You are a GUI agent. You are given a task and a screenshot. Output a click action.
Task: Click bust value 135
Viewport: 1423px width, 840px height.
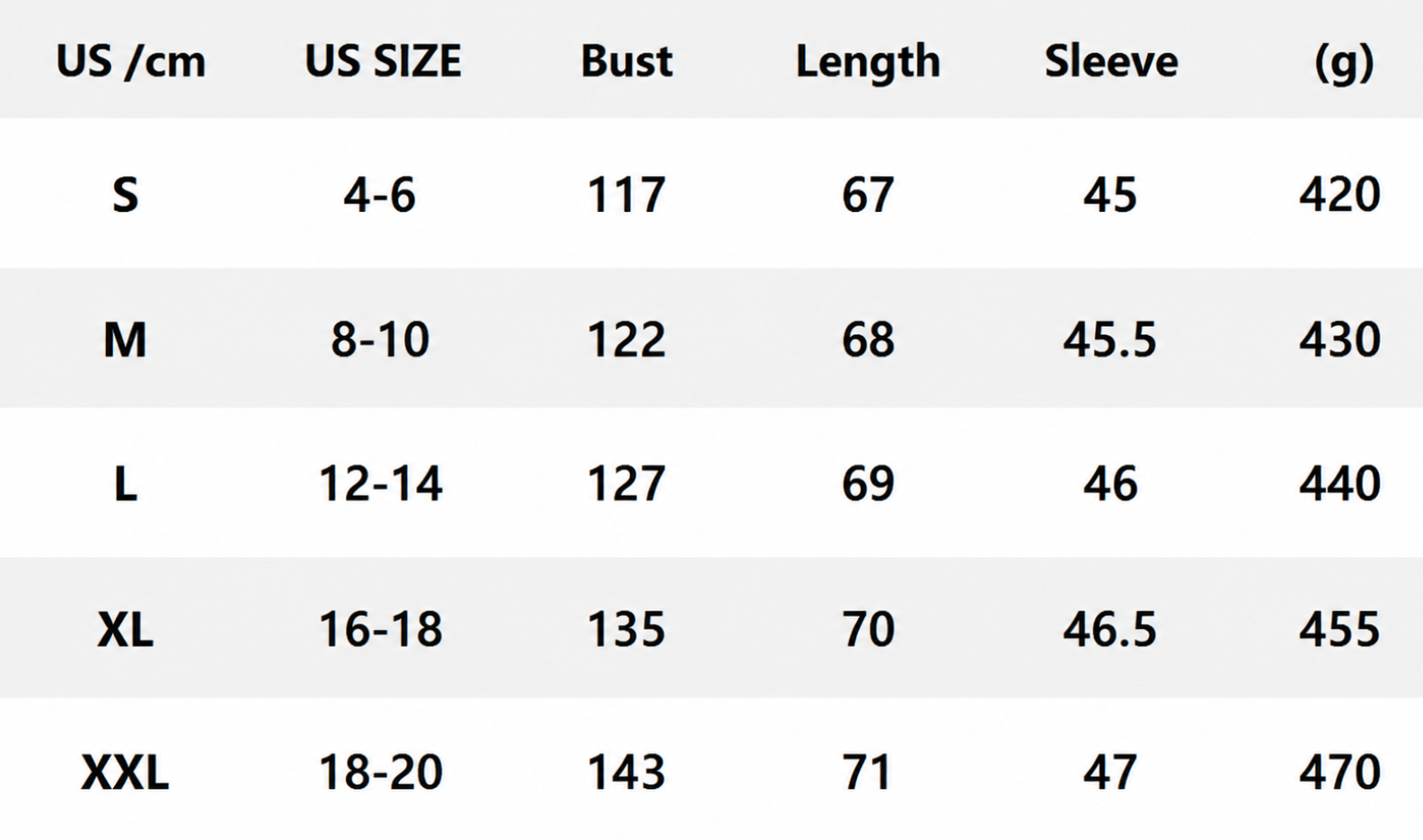click(x=626, y=629)
